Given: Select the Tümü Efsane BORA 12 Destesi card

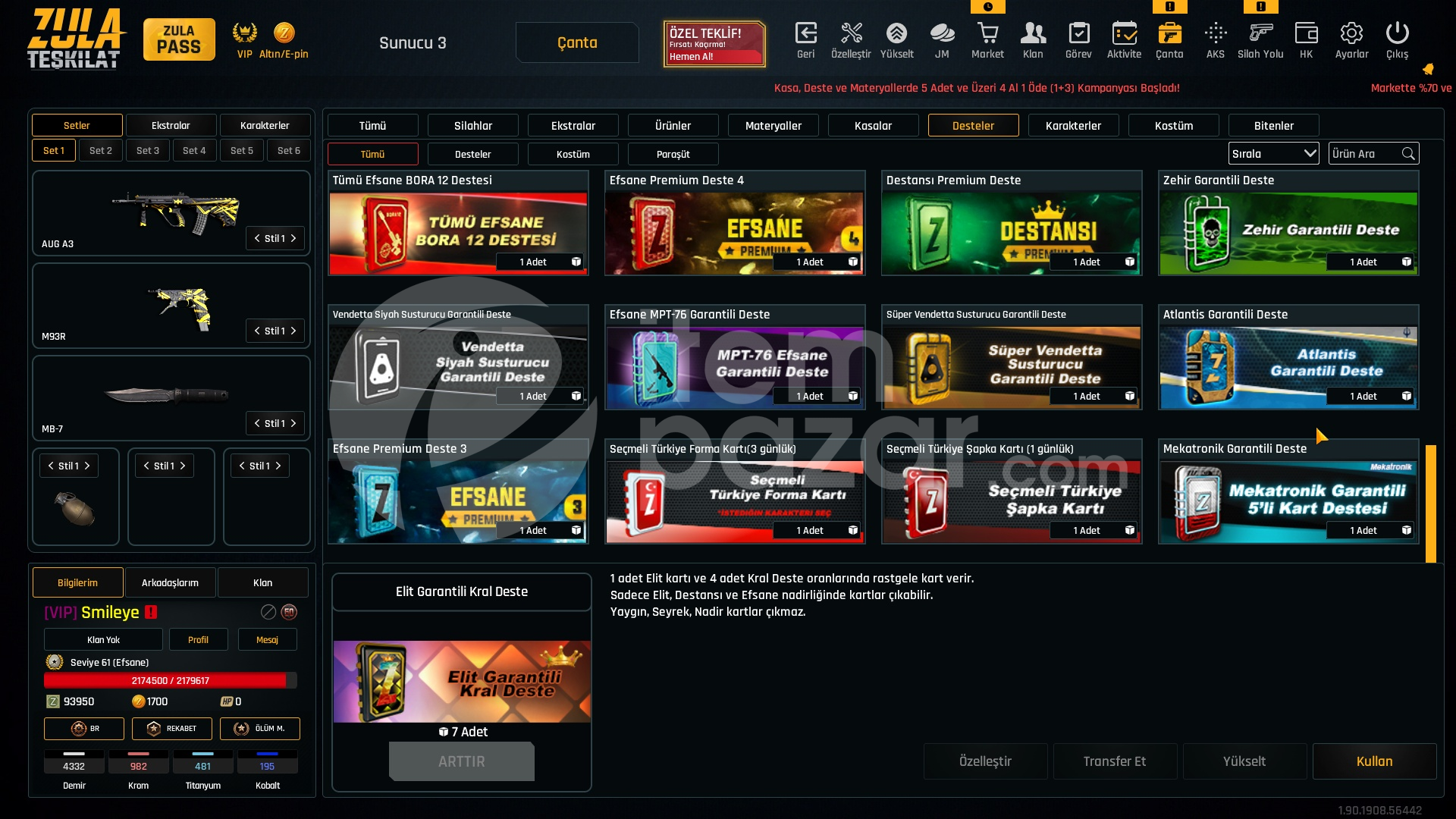Looking at the screenshot, I should (x=458, y=223).
